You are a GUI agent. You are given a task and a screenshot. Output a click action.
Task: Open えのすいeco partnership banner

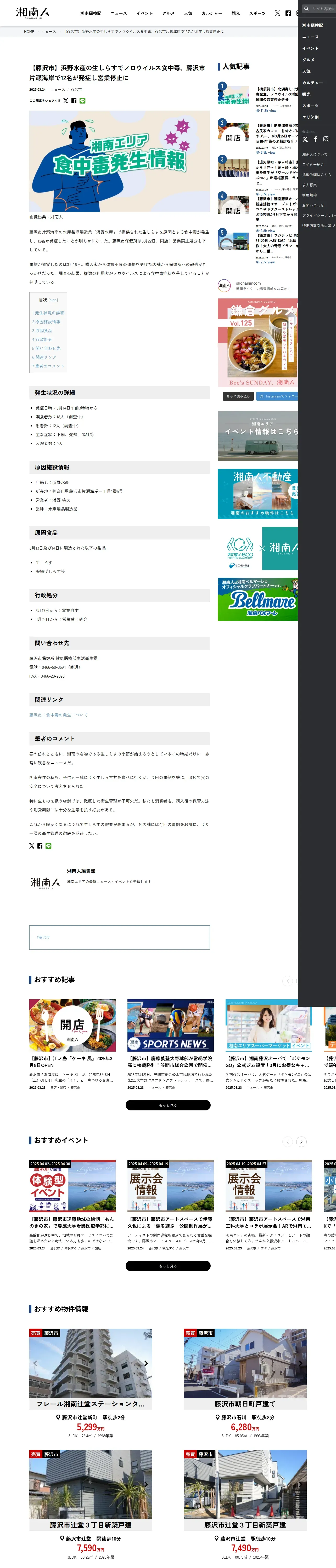257,549
